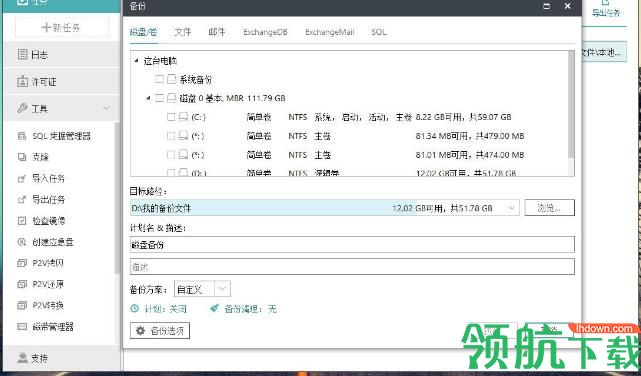Click the 日志 log icon in sidebar

tap(22, 54)
